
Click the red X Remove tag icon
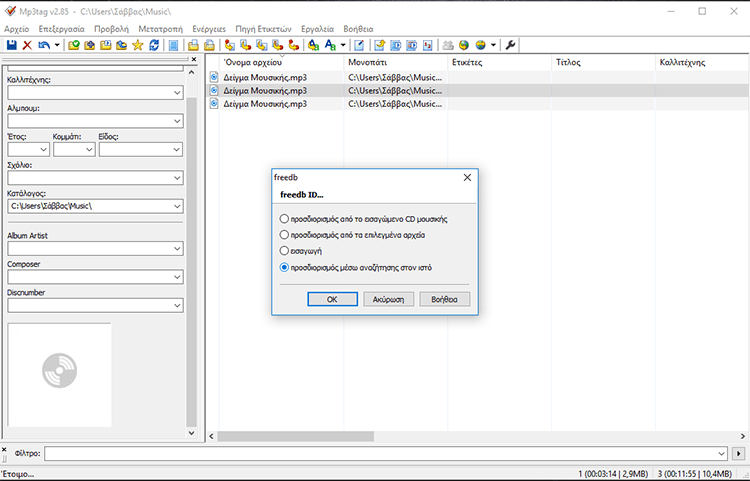[x=27, y=45]
